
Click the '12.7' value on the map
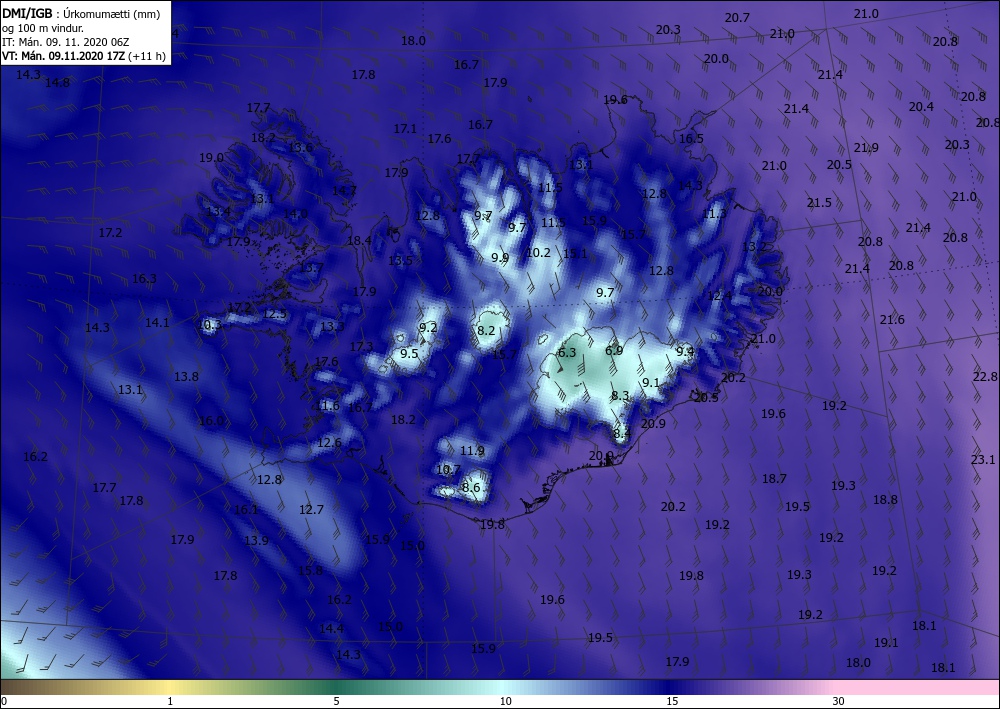pos(311,509)
